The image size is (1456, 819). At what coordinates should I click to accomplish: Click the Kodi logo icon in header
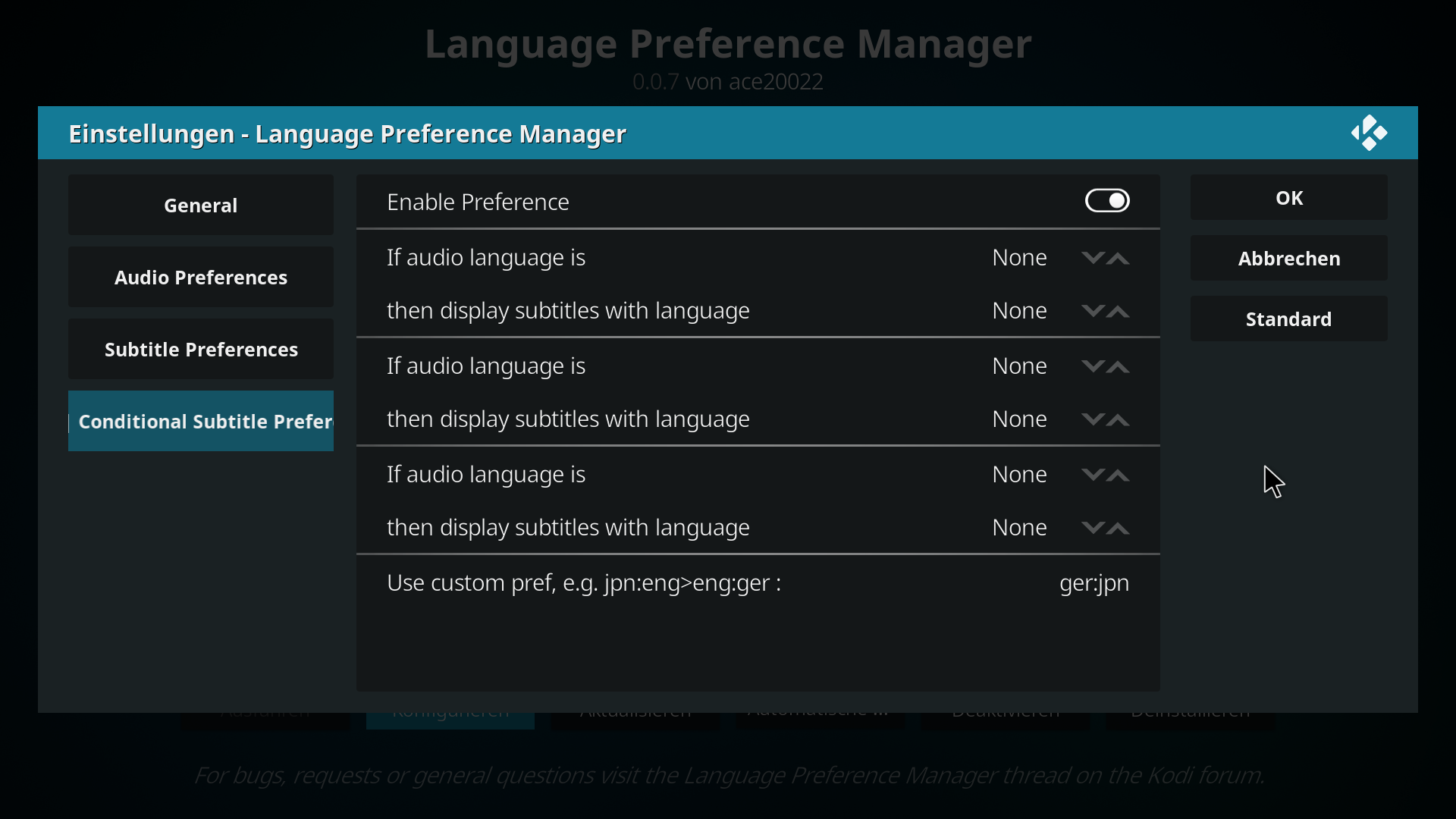[x=1369, y=133]
